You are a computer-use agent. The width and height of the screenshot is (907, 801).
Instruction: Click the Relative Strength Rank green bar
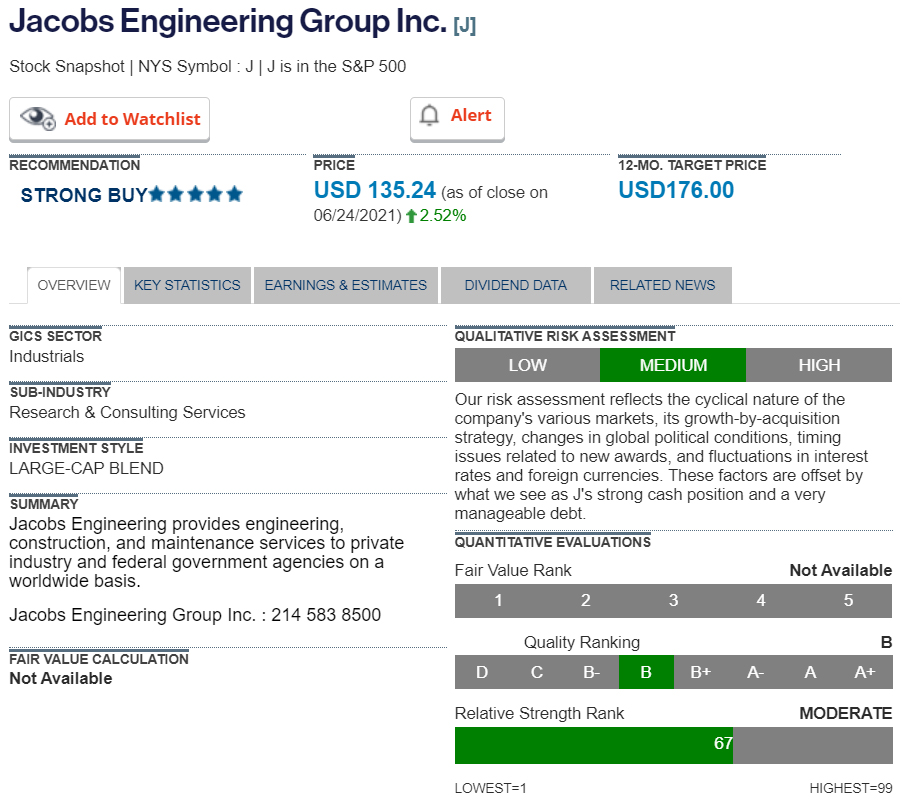point(594,745)
